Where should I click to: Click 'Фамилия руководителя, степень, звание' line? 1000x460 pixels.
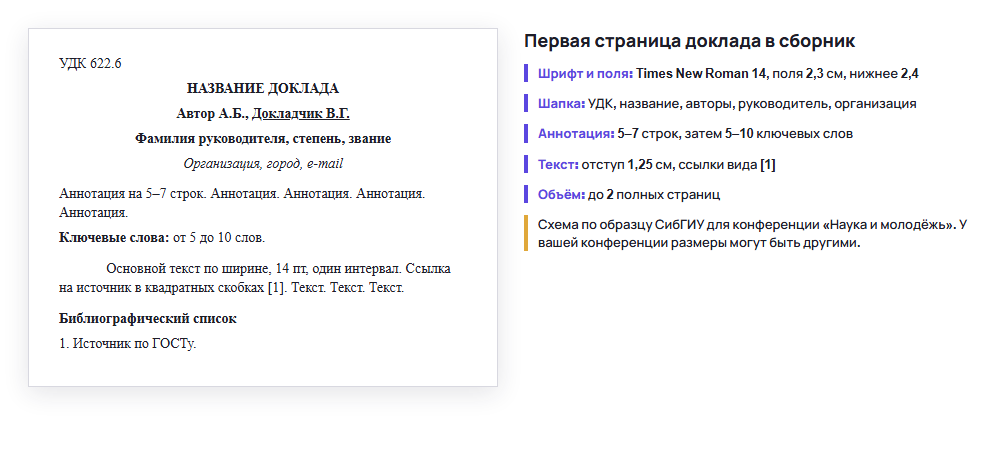[x=263, y=138]
